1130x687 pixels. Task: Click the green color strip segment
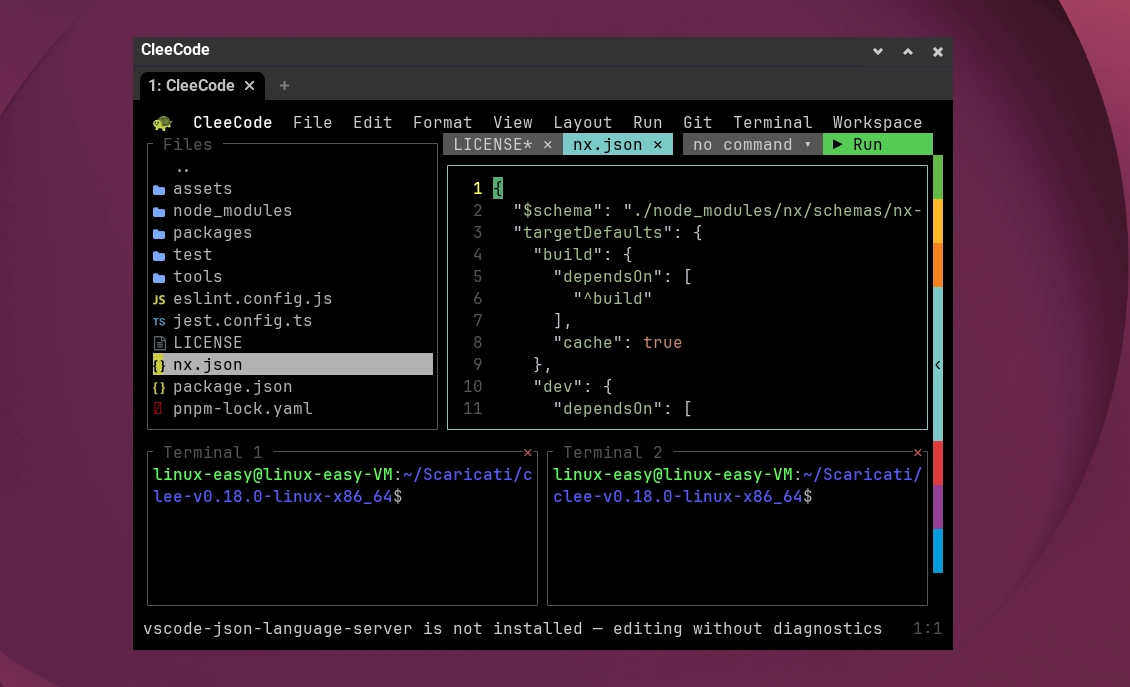point(938,177)
